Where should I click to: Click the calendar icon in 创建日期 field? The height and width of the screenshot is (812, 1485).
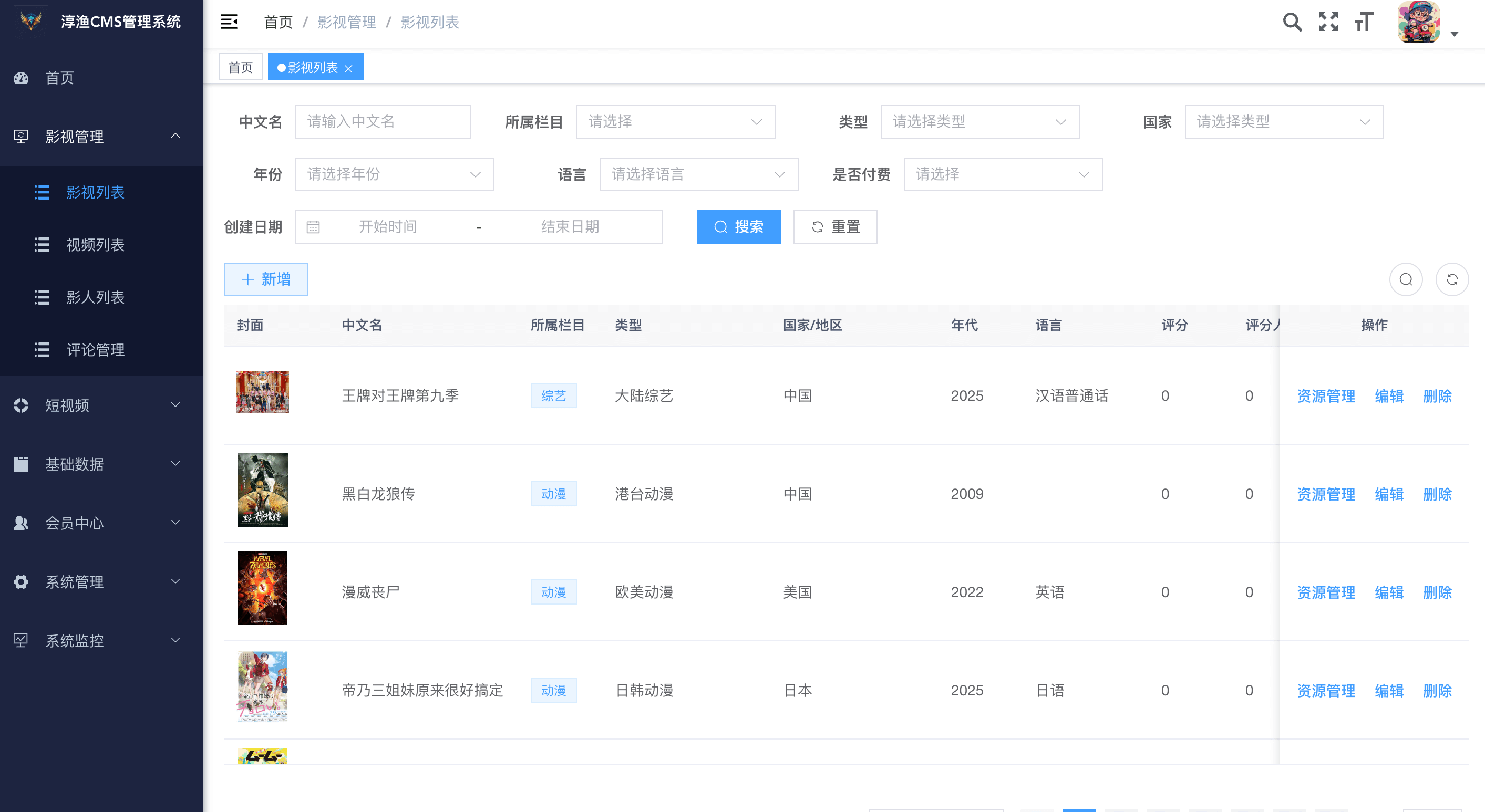coord(313,226)
